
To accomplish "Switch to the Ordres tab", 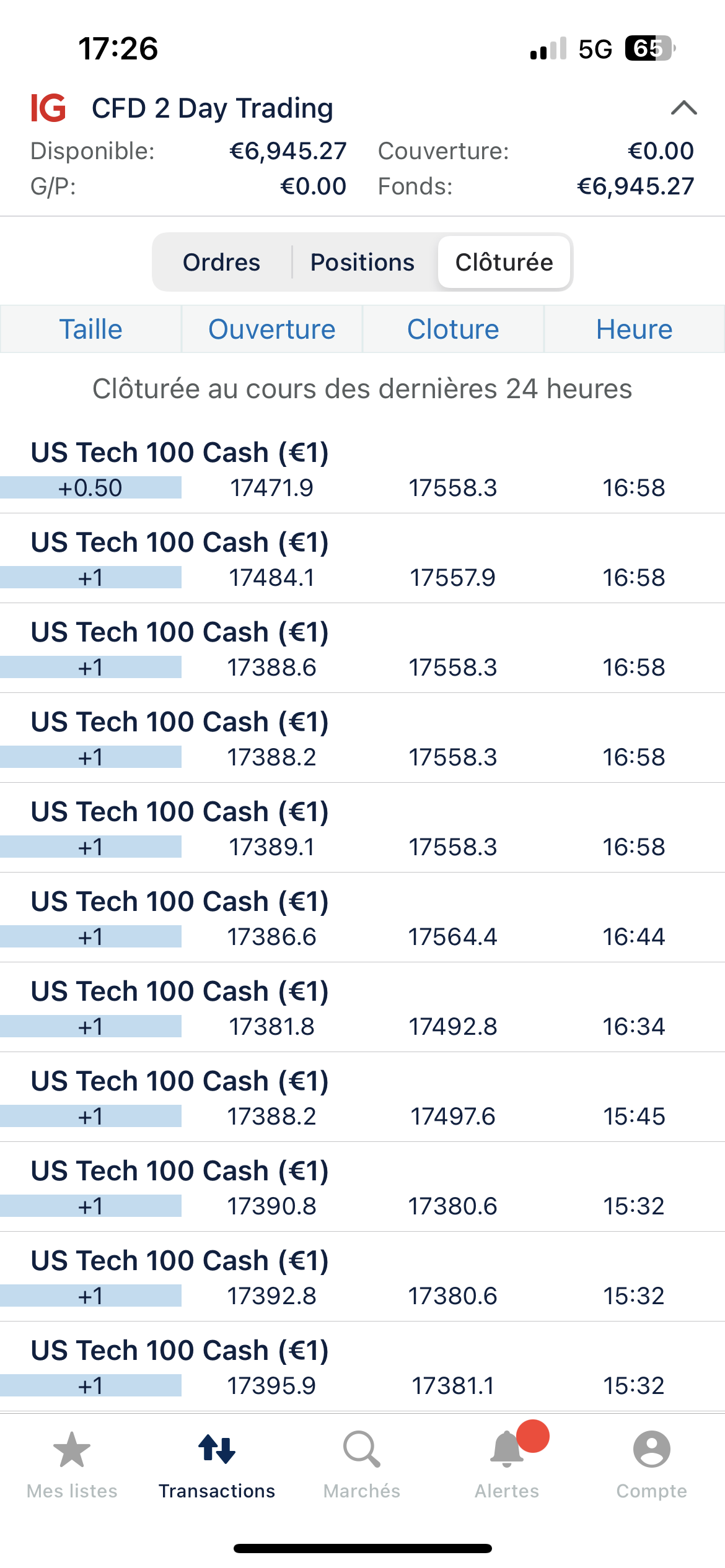I will click(x=221, y=262).
